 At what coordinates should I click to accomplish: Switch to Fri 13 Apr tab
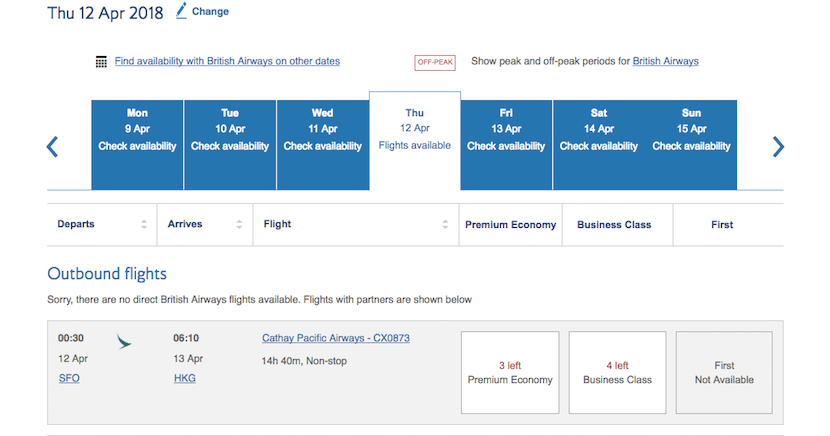click(506, 144)
